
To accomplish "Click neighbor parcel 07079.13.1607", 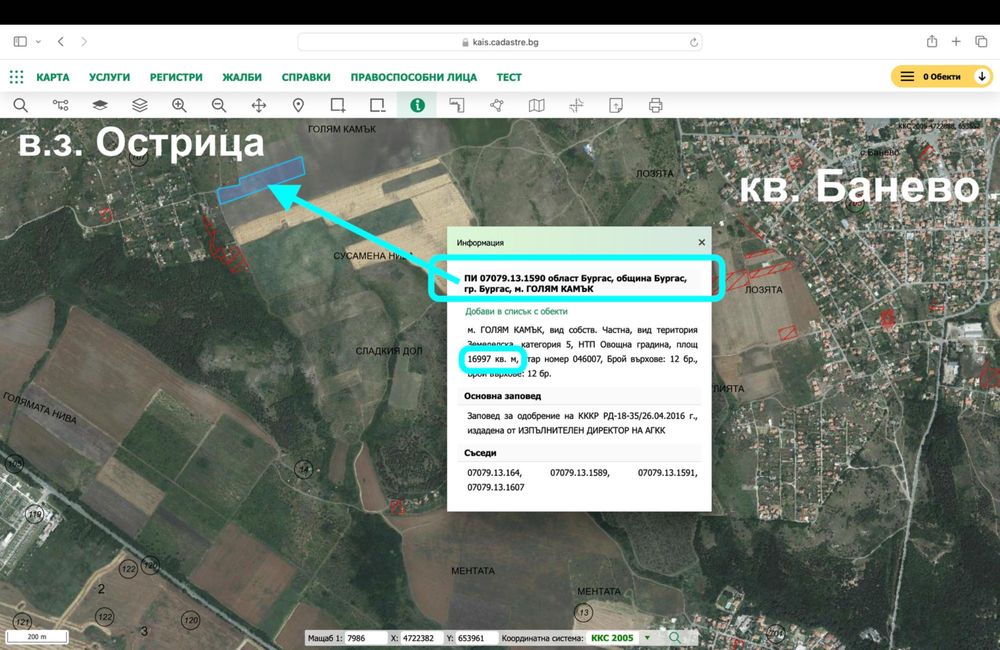I will (x=496, y=487).
